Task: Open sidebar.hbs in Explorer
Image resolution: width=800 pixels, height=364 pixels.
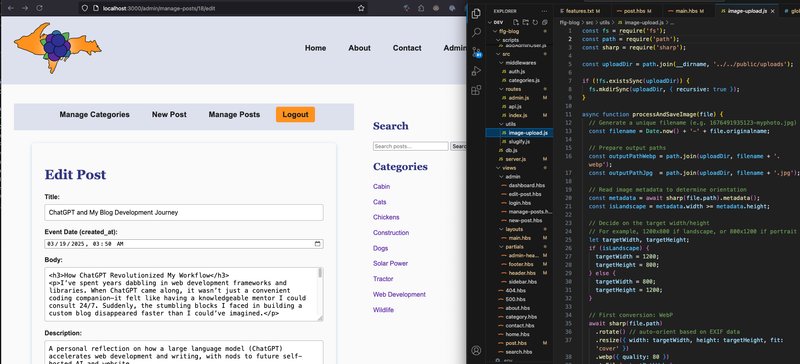Action: tap(522, 281)
